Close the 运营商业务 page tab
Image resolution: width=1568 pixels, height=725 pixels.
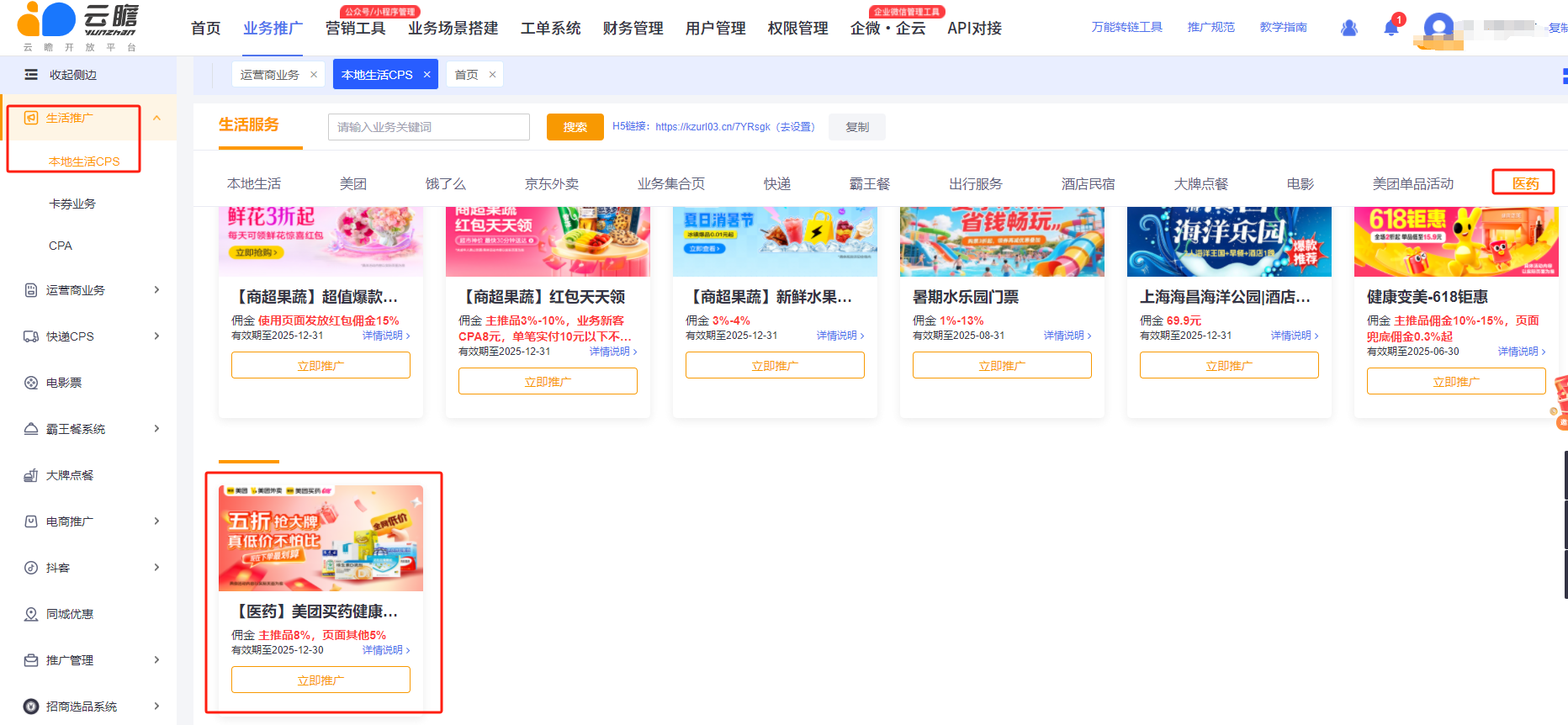coord(314,75)
